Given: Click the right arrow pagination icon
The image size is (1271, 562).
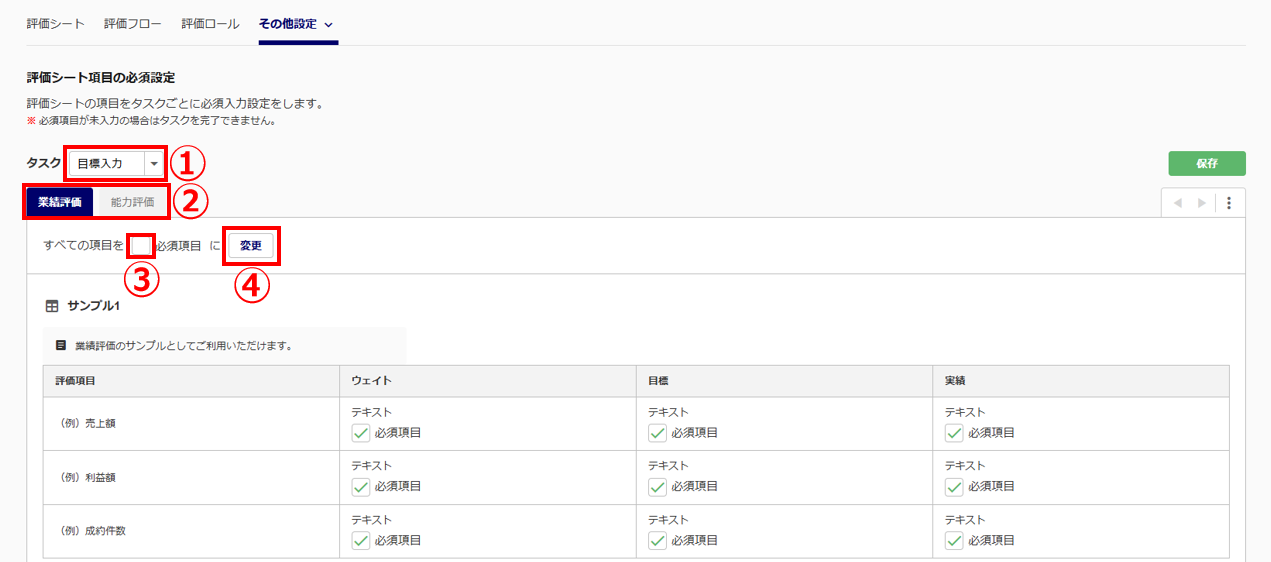Looking at the screenshot, I should (1202, 202).
